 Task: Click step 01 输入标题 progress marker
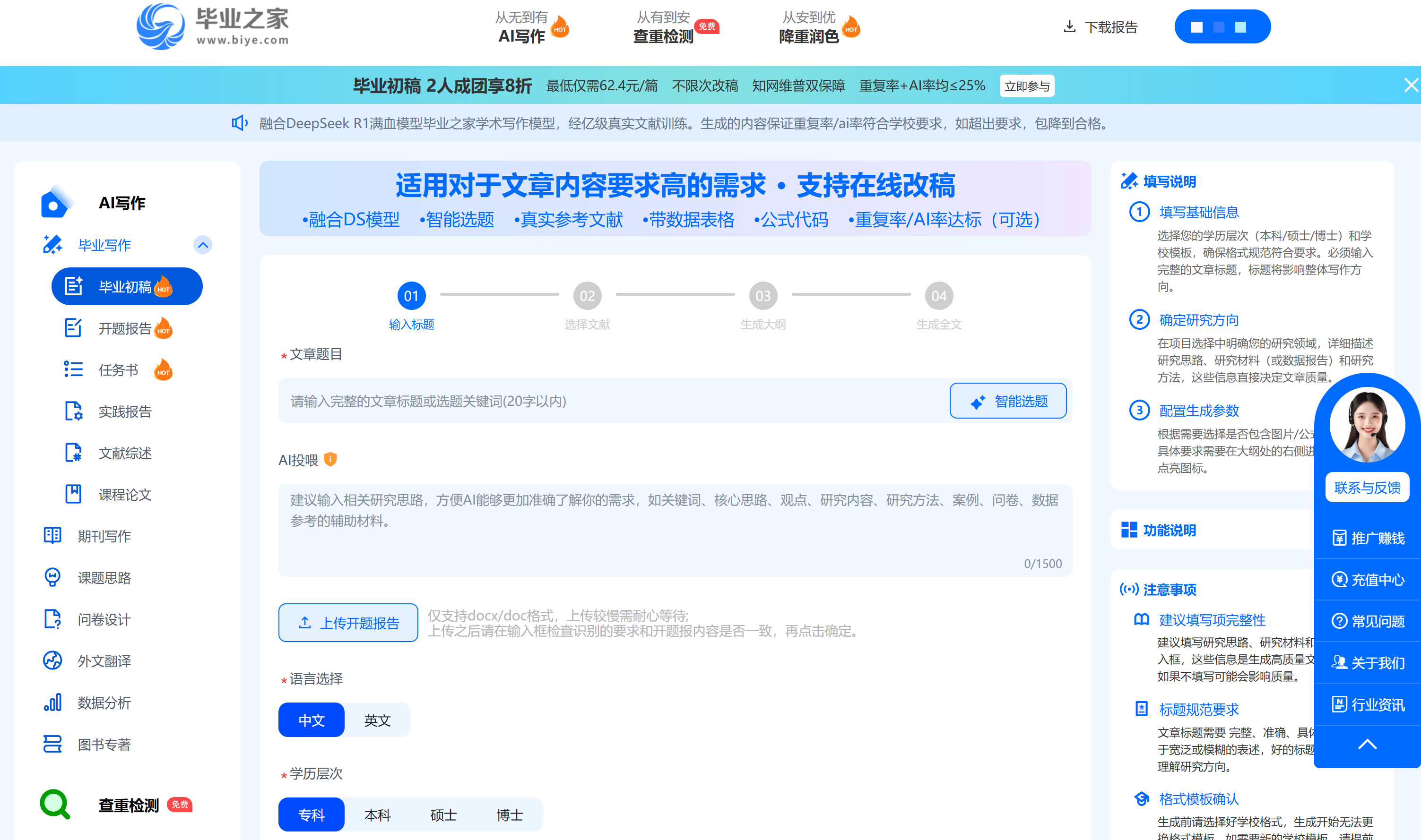point(412,306)
